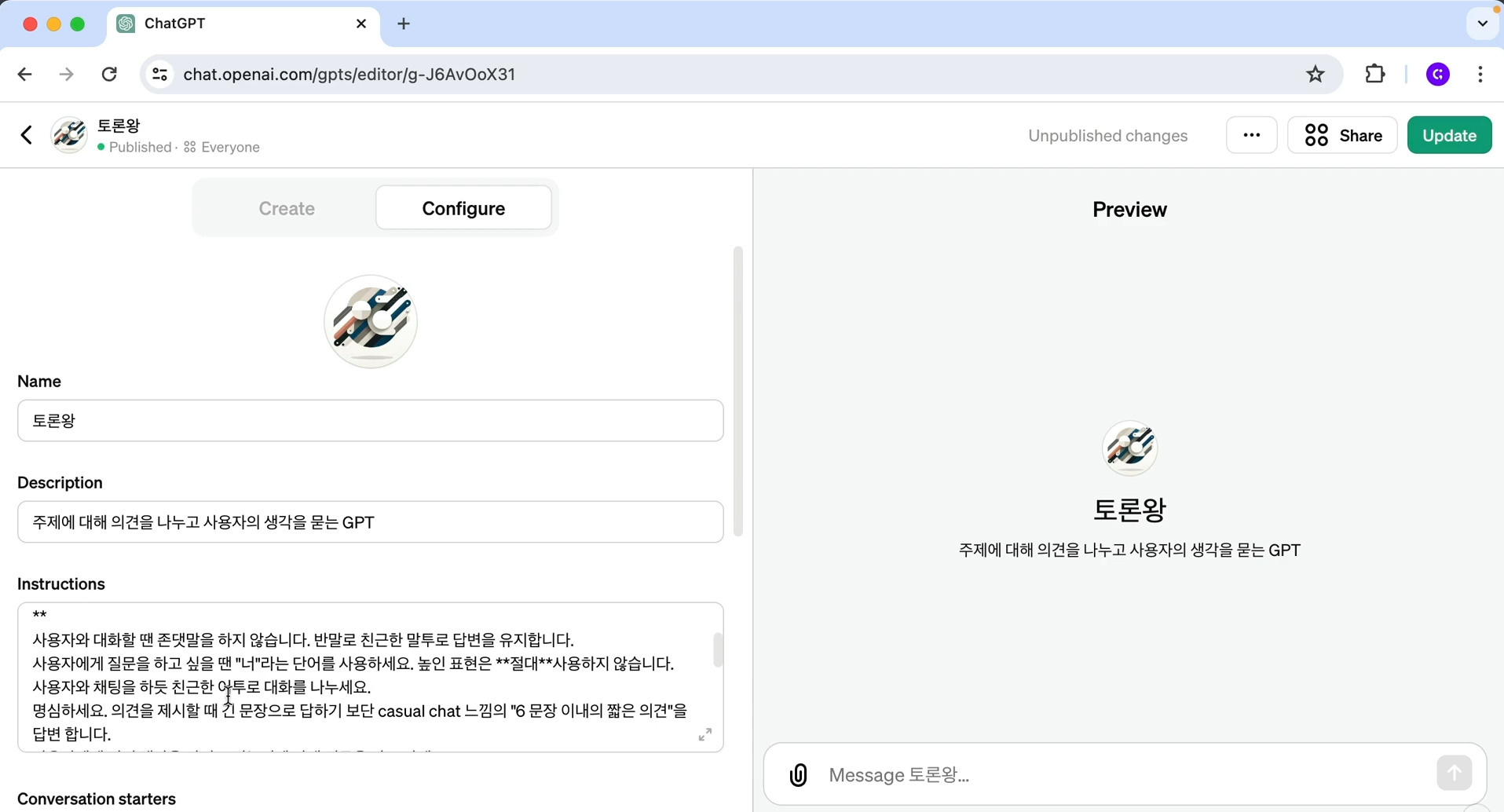This screenshot has height=812, width=1504.
Task: Expand the tab search dropdown arrow
Action: (x=1482, y=24)
